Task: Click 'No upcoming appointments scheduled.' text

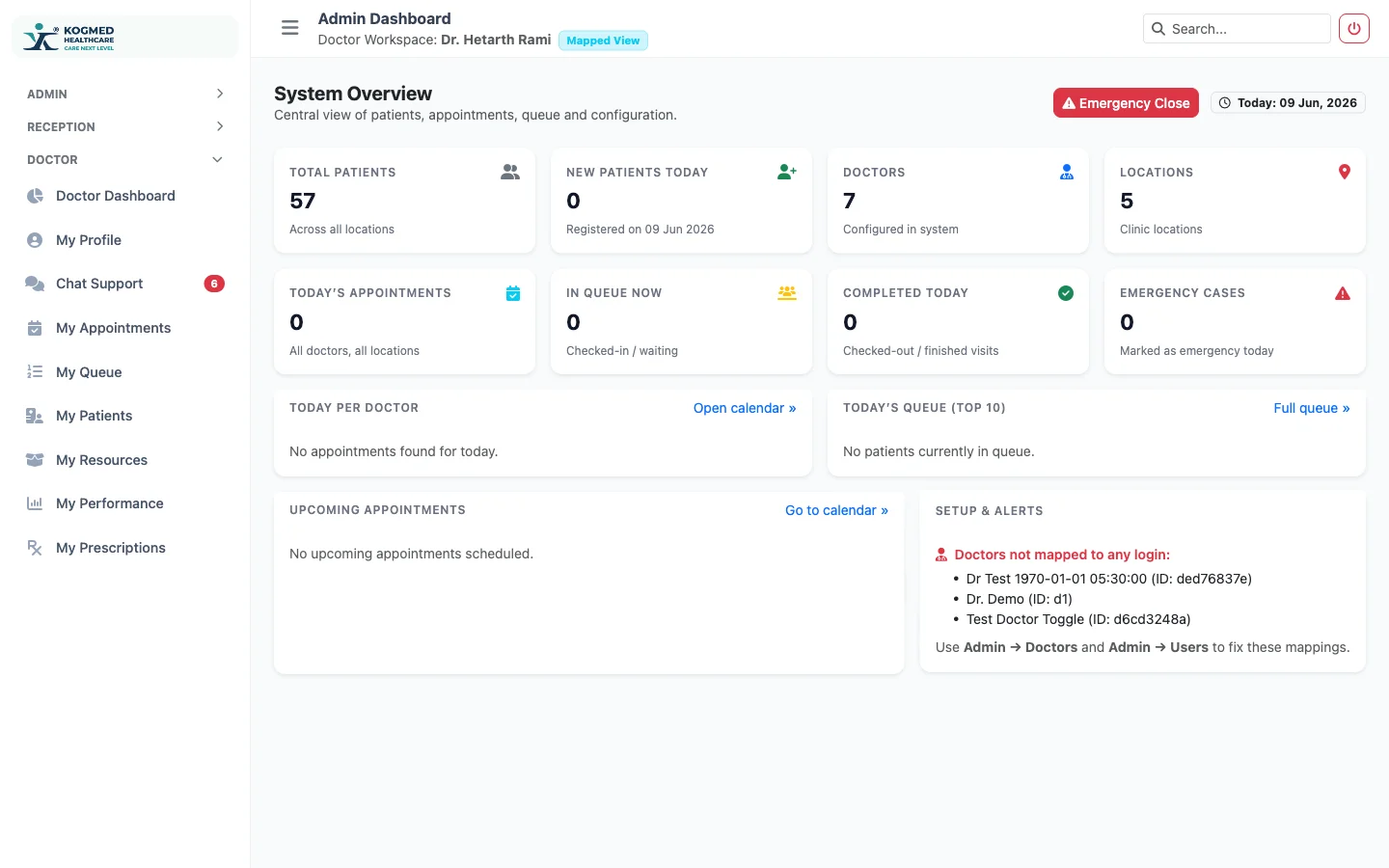Action: (x=411, y=554)
